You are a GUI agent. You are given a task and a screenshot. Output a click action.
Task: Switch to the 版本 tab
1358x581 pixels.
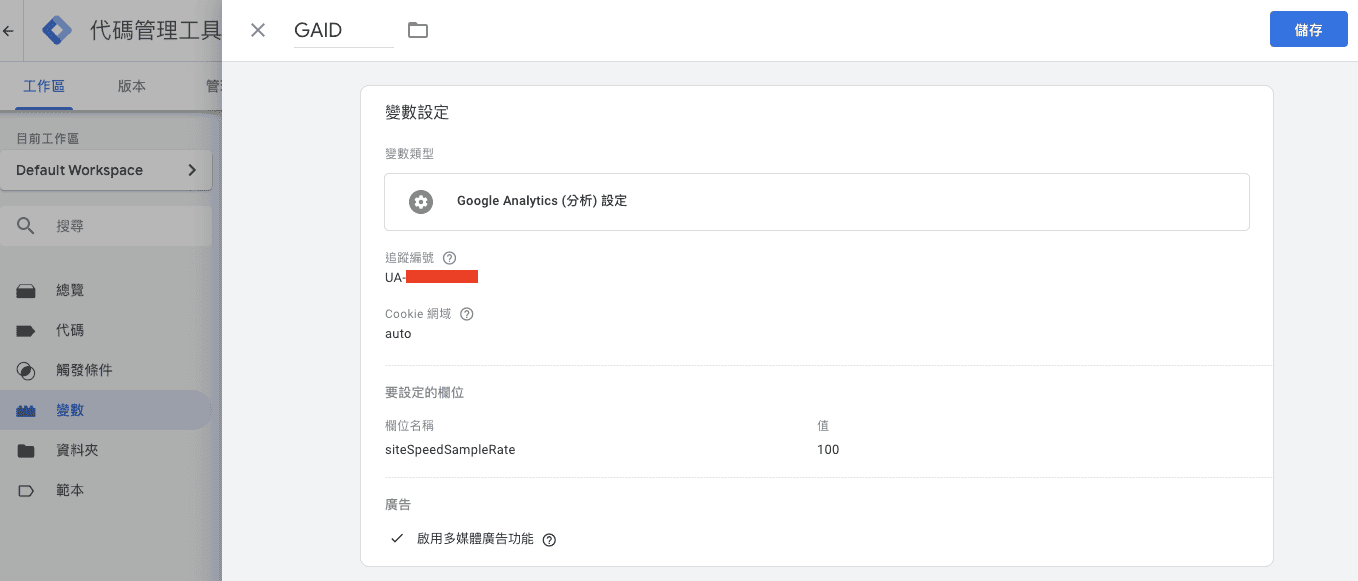click(x=132, y=86)
